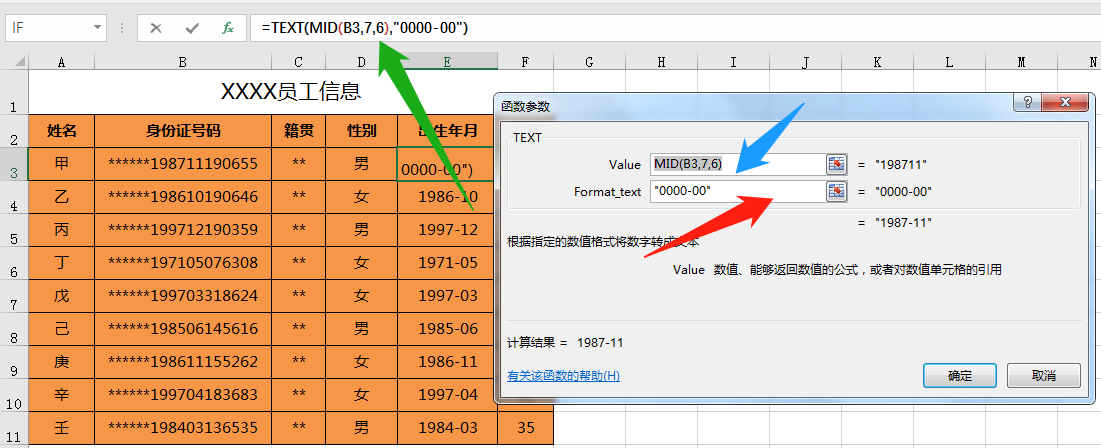Screen dimensions: 1101x448
Task: Select cell containing ******198611155262
Action: (183, 362)
